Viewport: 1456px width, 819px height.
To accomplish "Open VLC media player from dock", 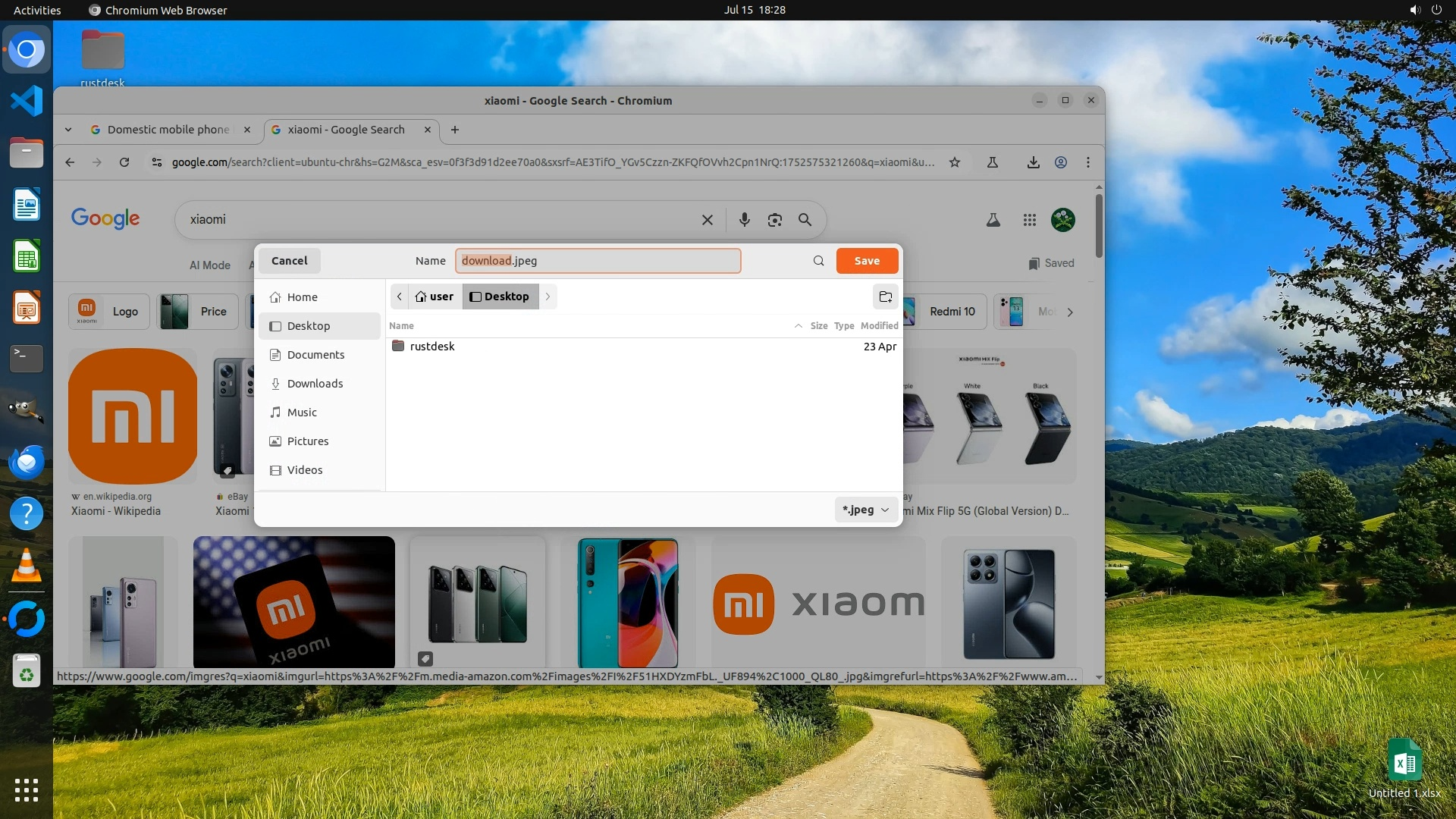I will coord(27,566).
